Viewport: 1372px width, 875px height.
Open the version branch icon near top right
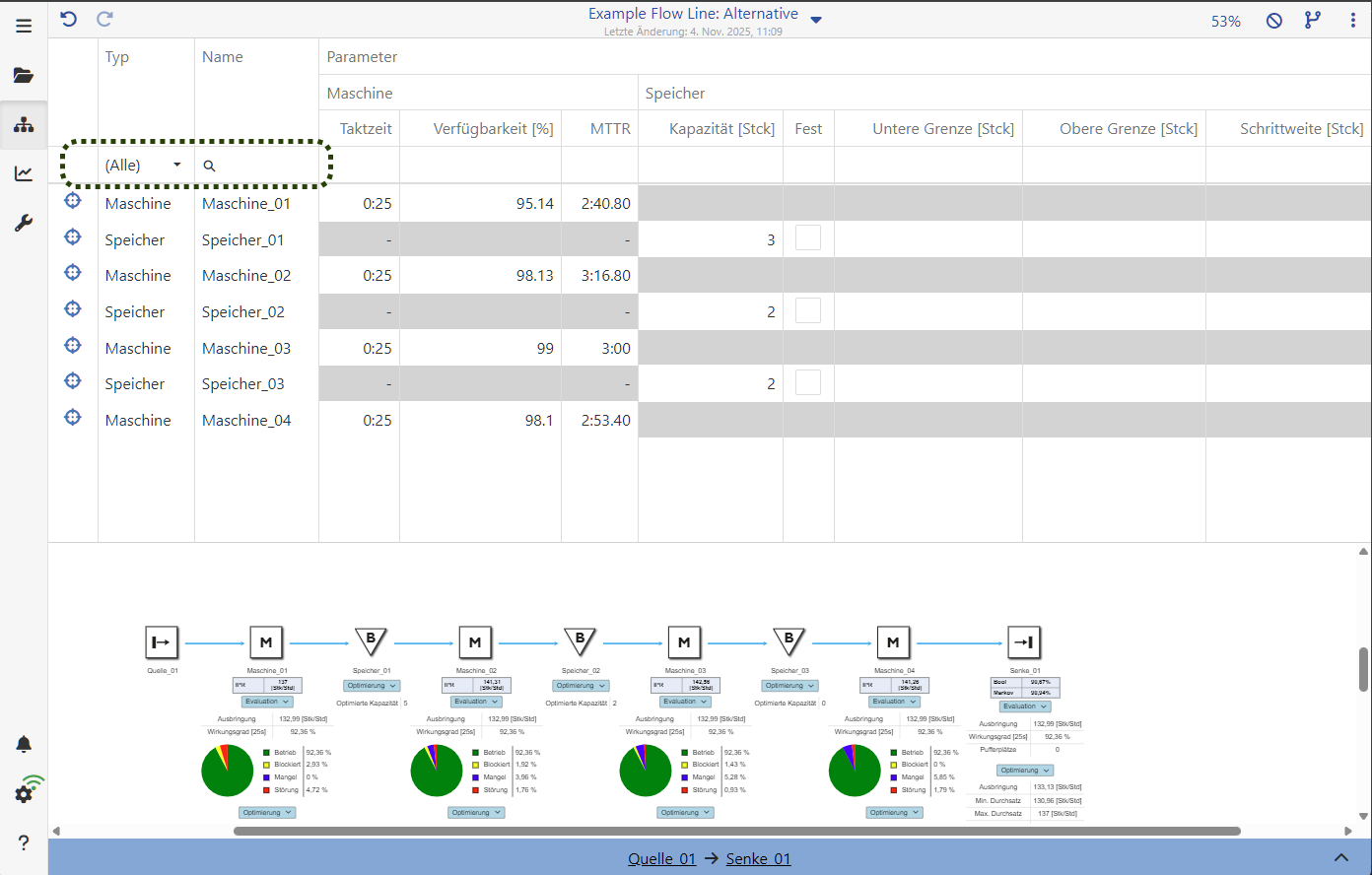coord(1313,20)
